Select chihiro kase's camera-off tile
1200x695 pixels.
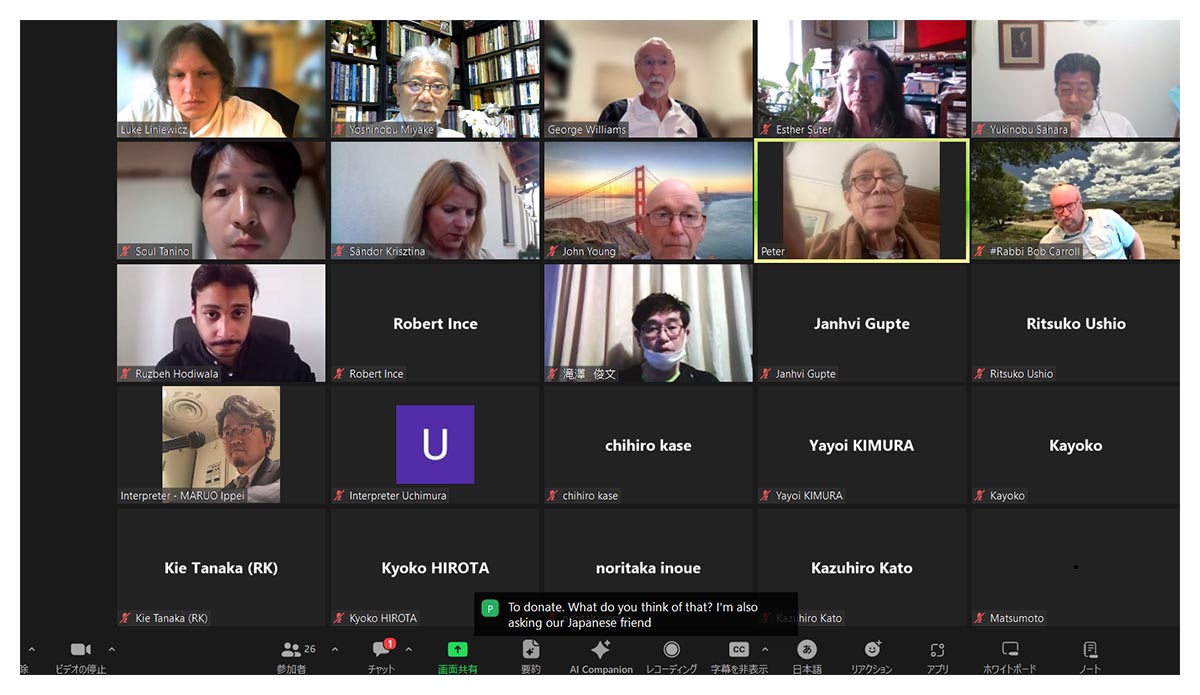click(648, 445)
